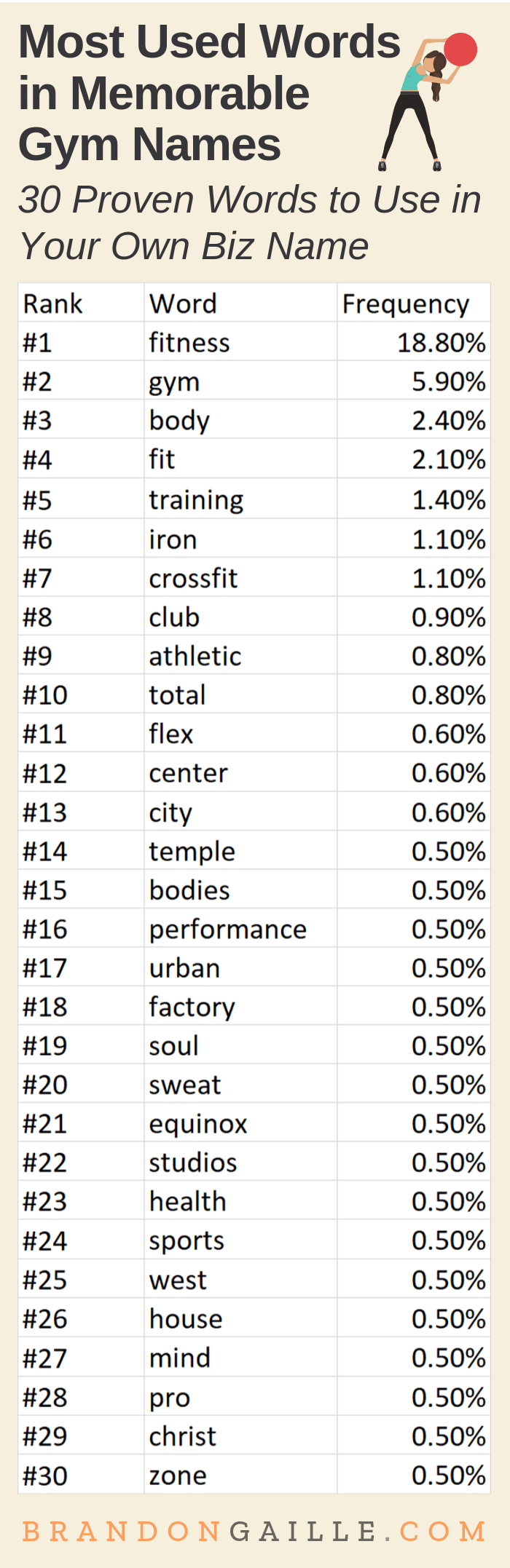Select the Word column header
Screen dimensions: 510x1568
(183, 304)
